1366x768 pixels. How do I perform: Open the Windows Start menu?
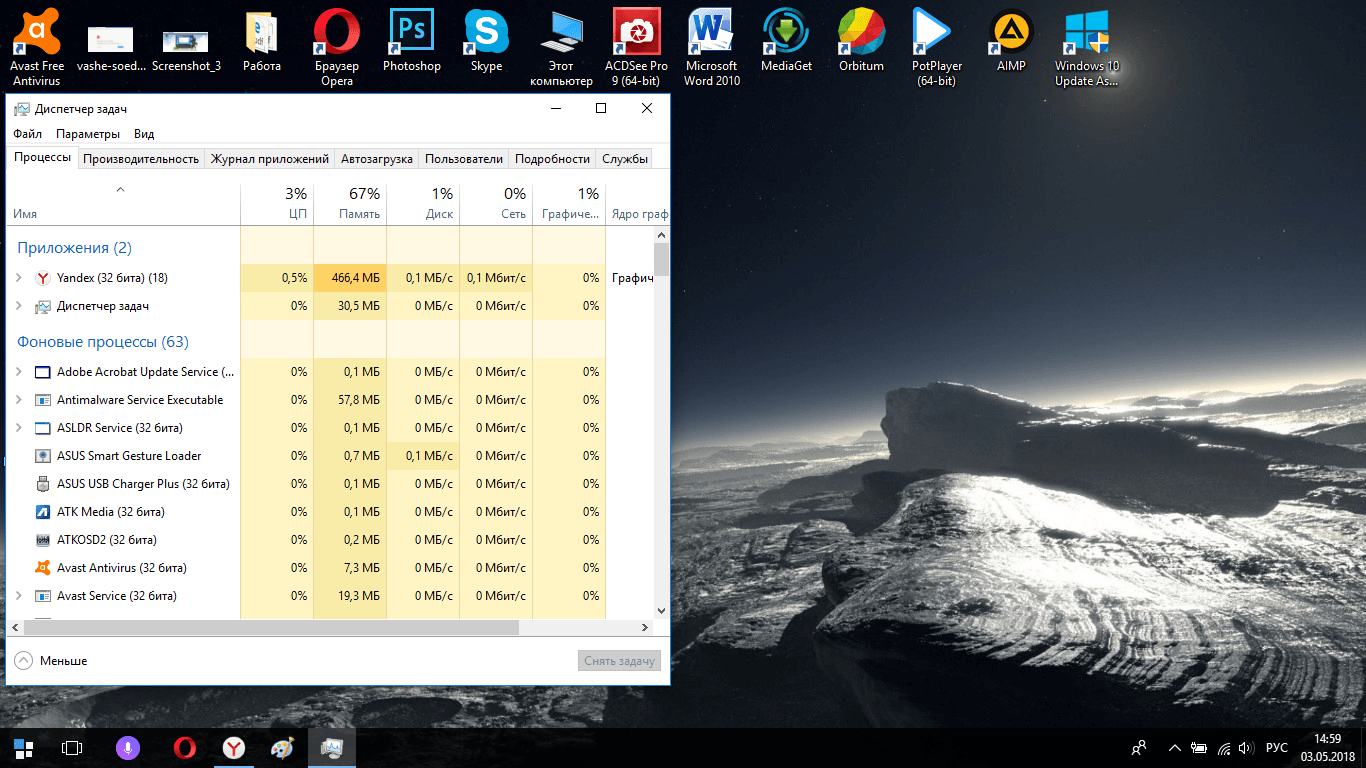[23, 747]
